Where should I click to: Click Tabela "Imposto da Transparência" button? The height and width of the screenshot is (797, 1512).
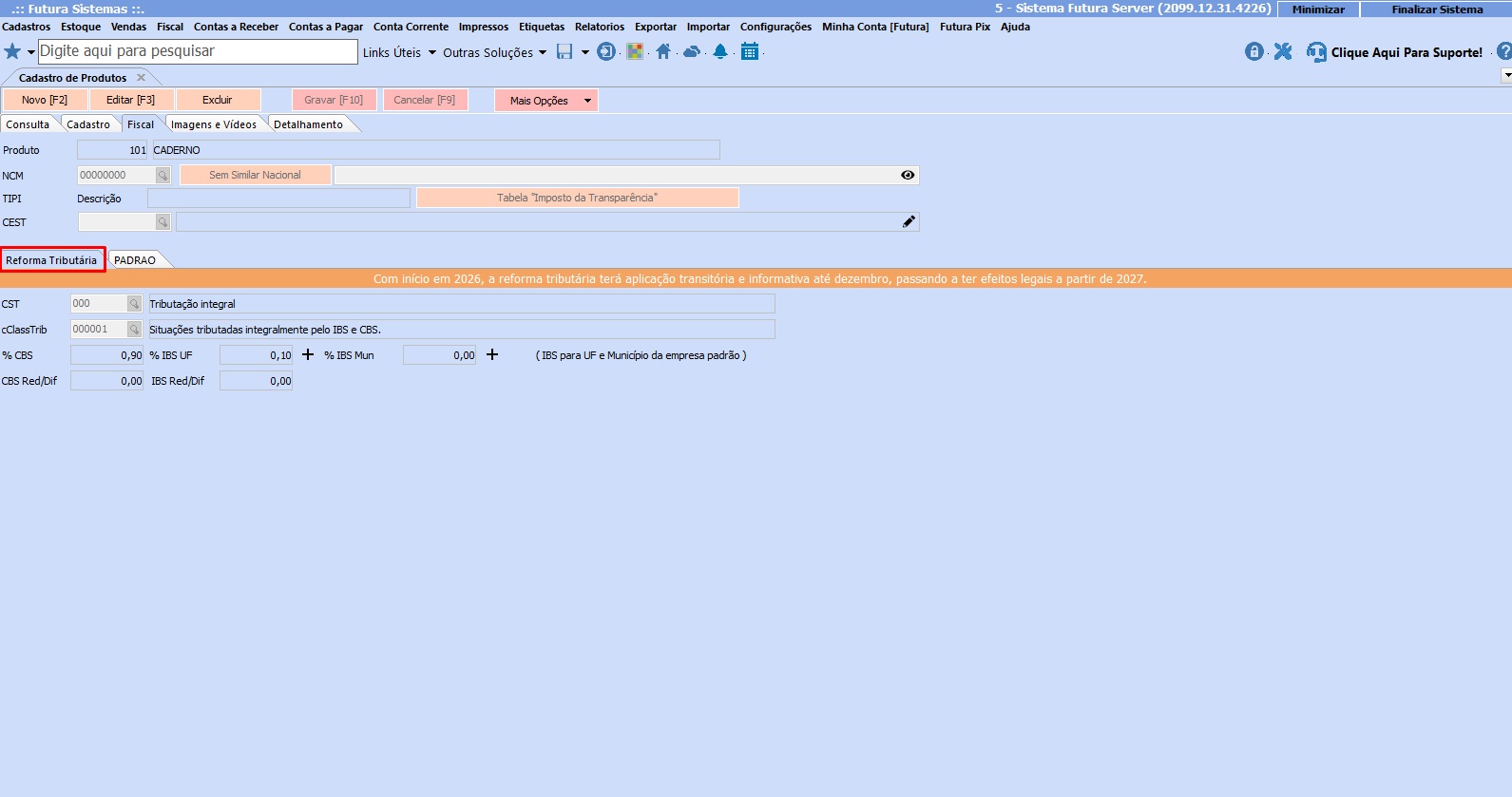[x=577, y=198]
